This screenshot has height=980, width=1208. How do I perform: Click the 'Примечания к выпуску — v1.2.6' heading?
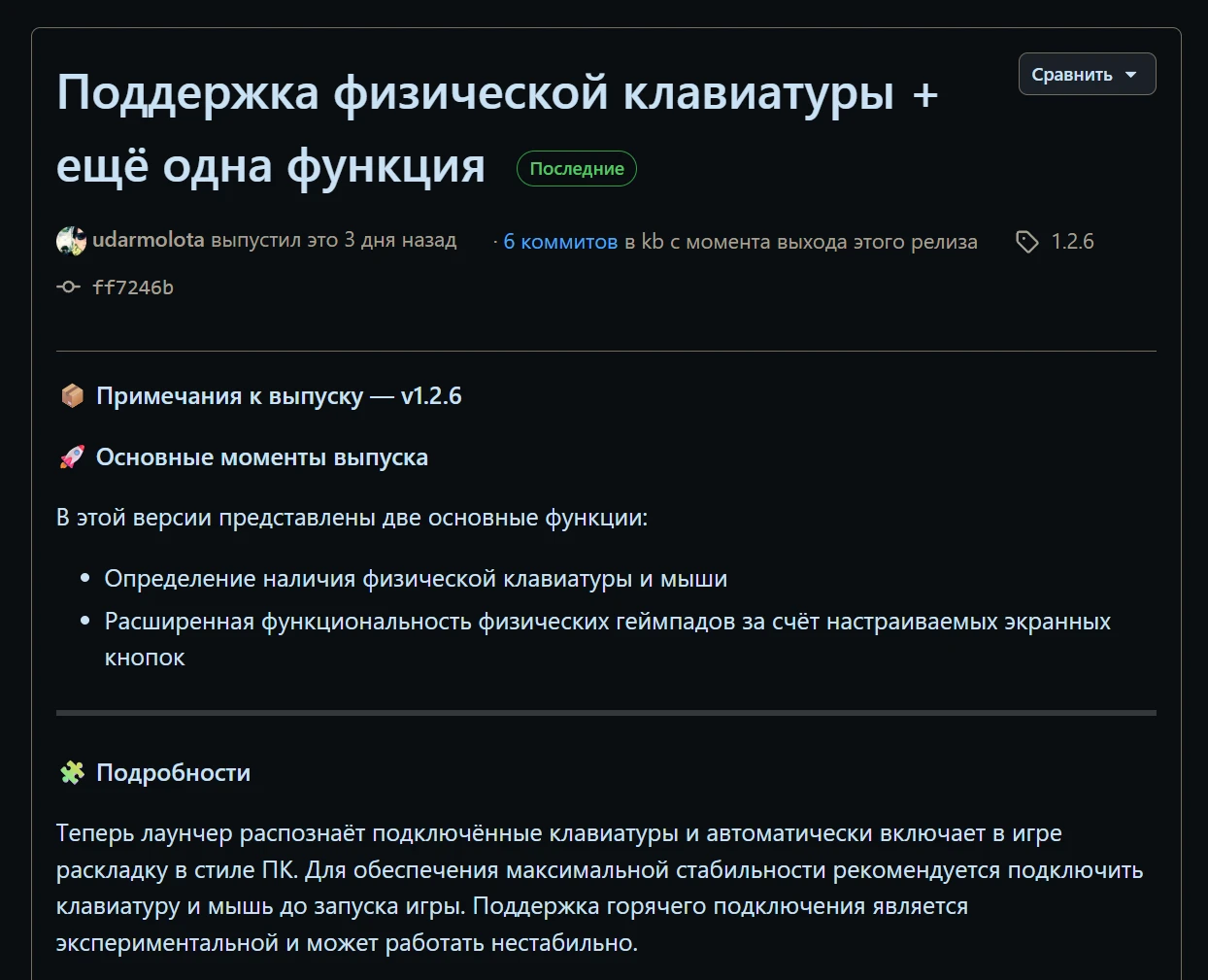(x=279, y=396)
